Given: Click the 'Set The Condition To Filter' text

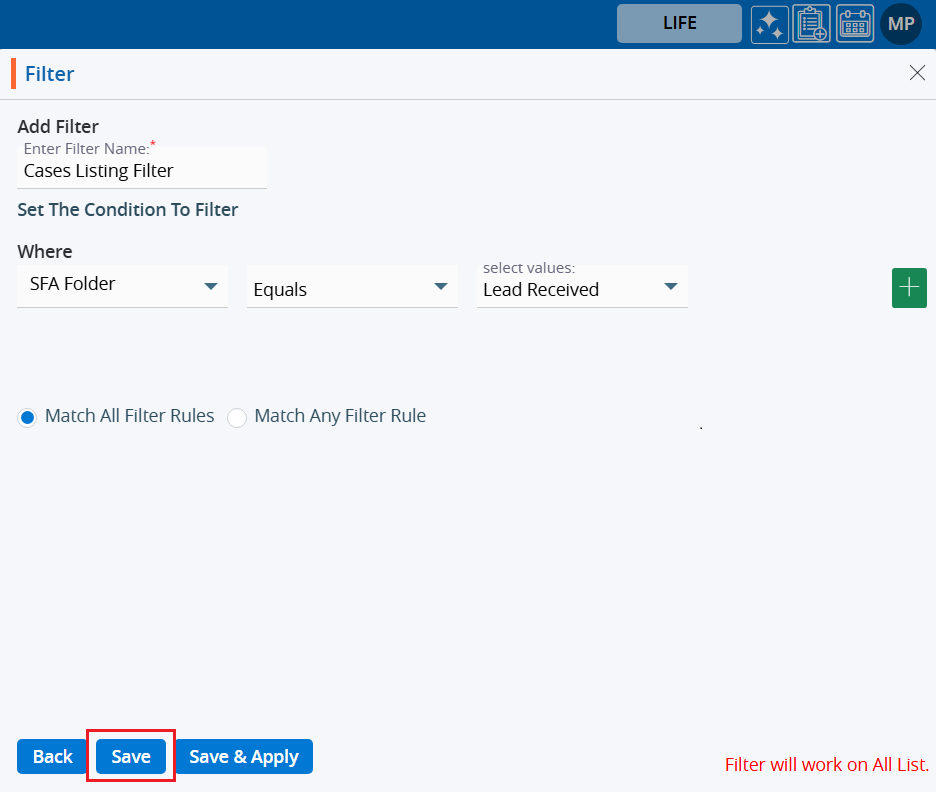Looking at the screenshot, I should coord(128,210).
